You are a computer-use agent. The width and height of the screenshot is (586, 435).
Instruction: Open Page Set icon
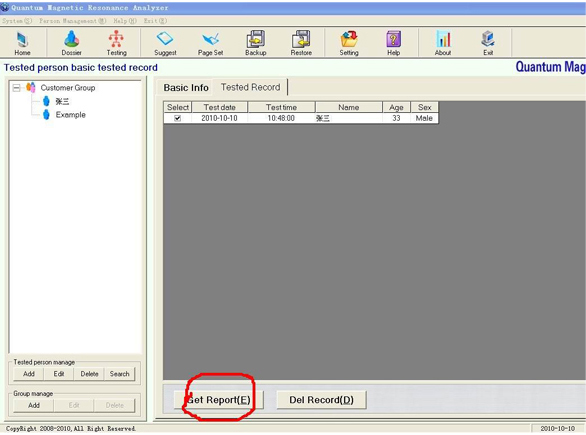pos(210,39)
